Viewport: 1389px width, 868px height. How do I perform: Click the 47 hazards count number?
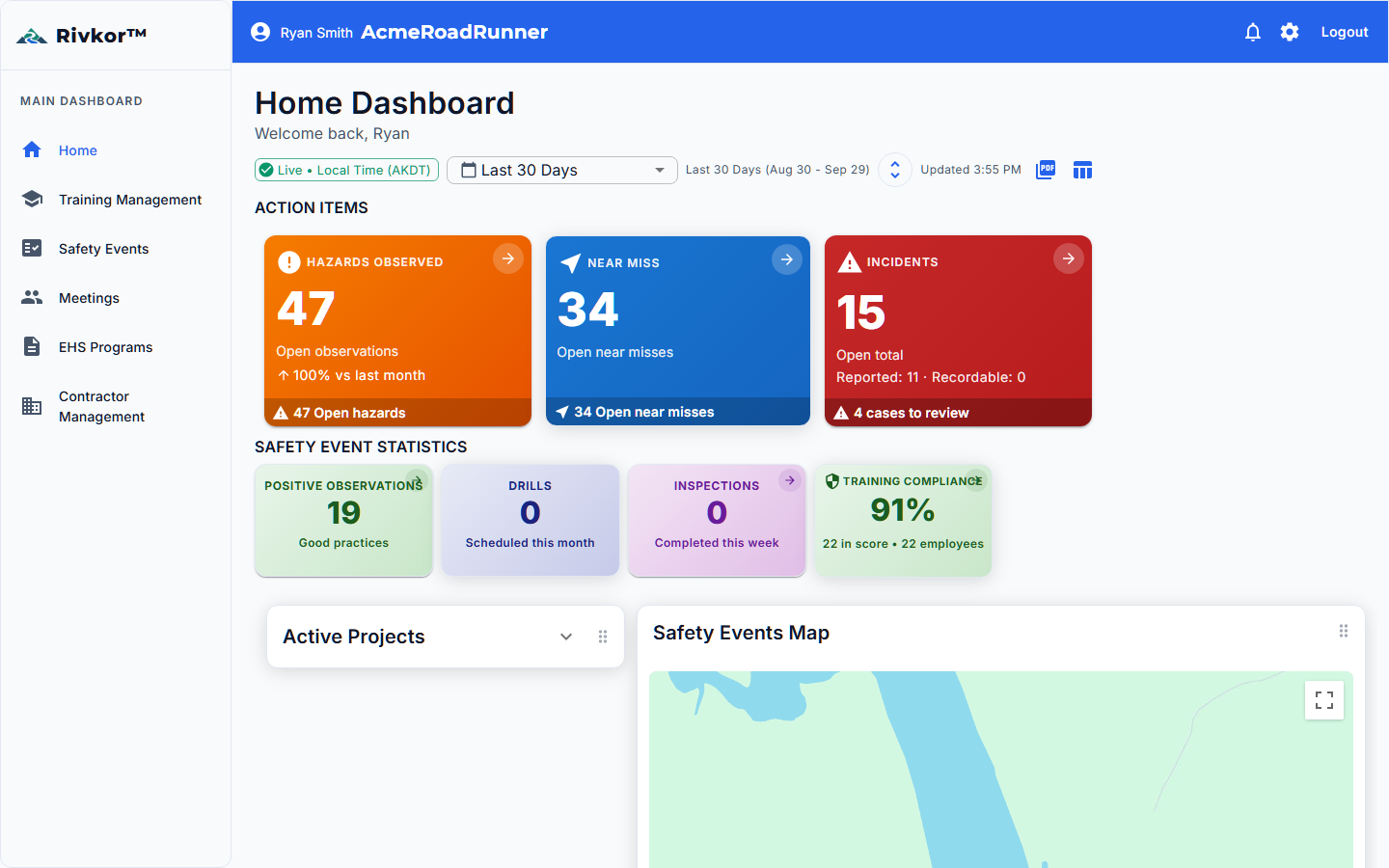(x=306, y=309)
